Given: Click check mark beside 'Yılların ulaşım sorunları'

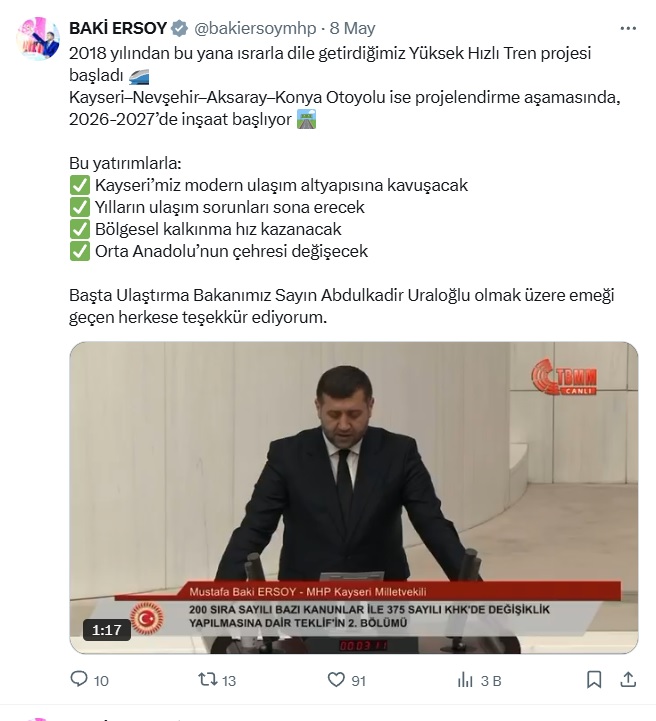Looking at the screenshot, I should (80, 207).
